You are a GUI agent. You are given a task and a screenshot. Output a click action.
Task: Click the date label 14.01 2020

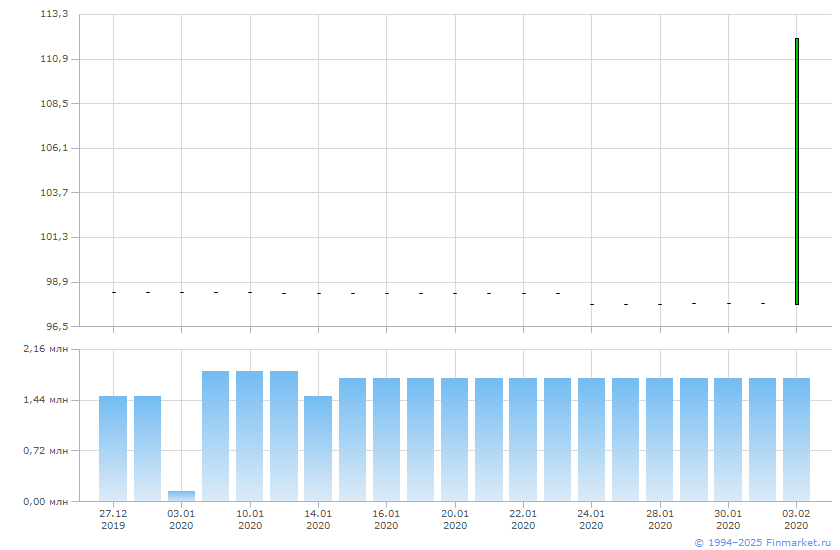[318, 519]
